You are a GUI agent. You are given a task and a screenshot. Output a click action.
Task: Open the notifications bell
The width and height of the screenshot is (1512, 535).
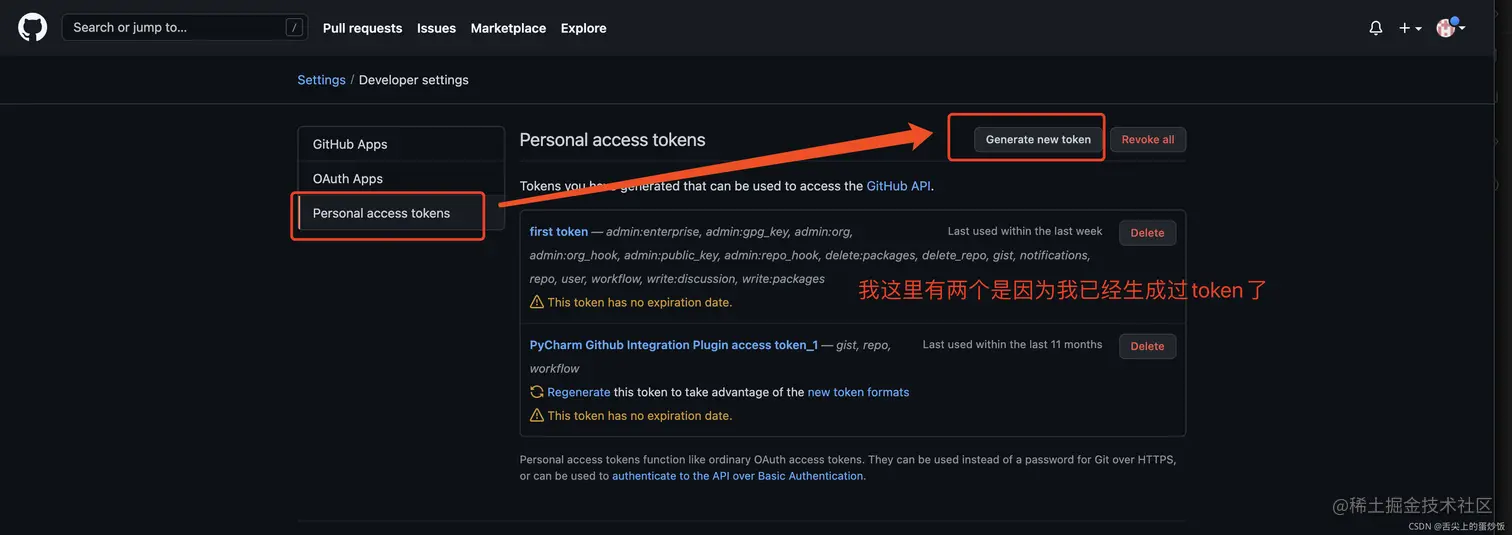coord(1376,28)
